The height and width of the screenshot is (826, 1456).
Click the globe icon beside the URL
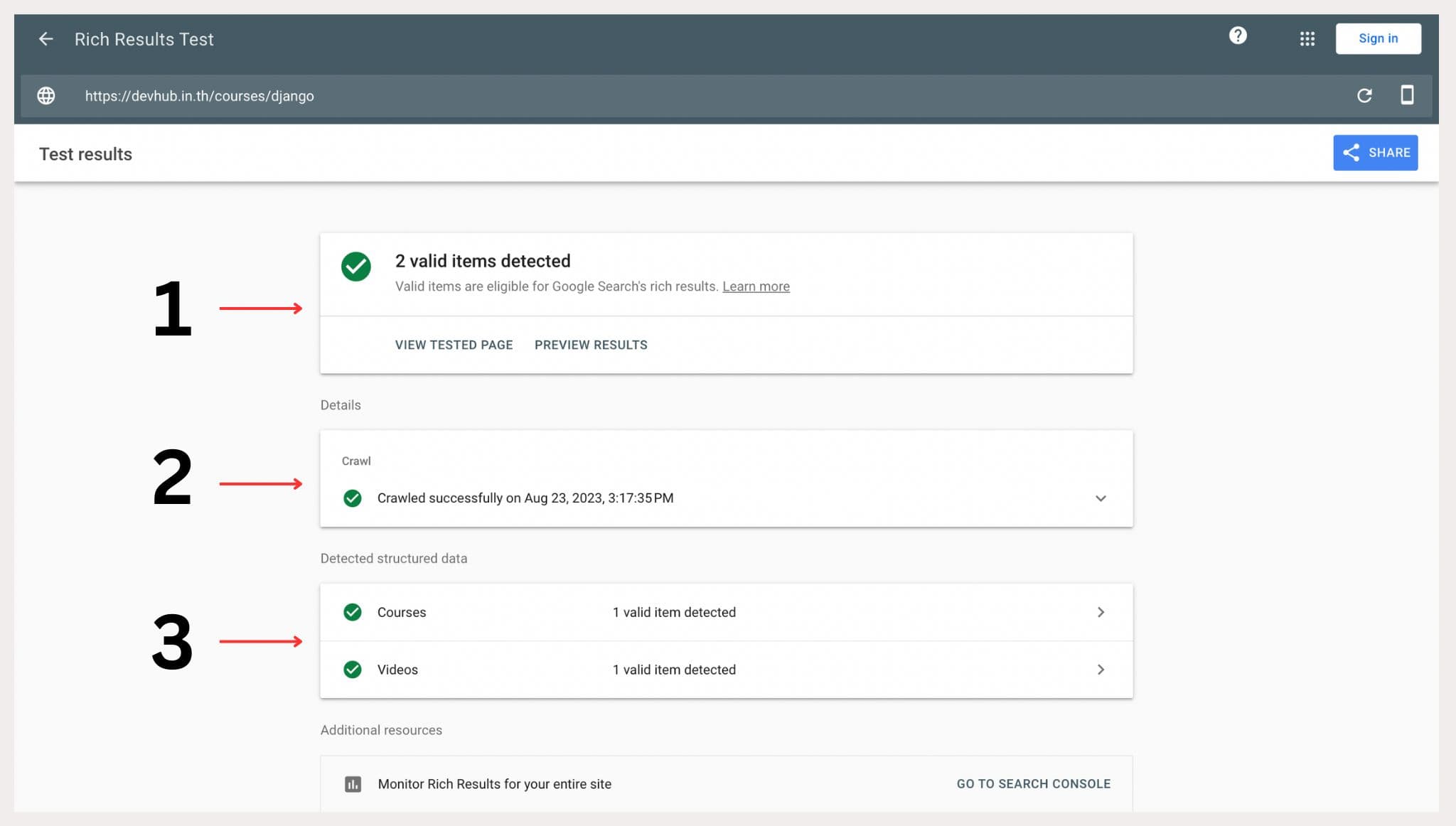tap(46, 95)
